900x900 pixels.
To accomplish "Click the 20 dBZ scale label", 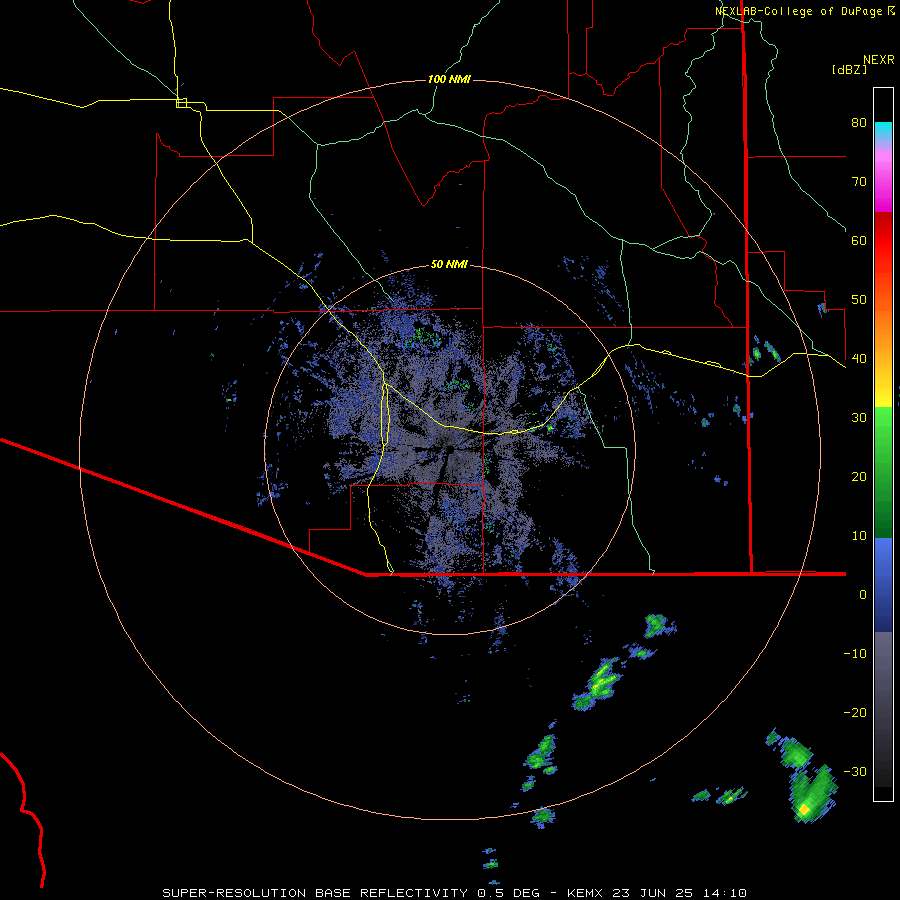I will point(859,477).
